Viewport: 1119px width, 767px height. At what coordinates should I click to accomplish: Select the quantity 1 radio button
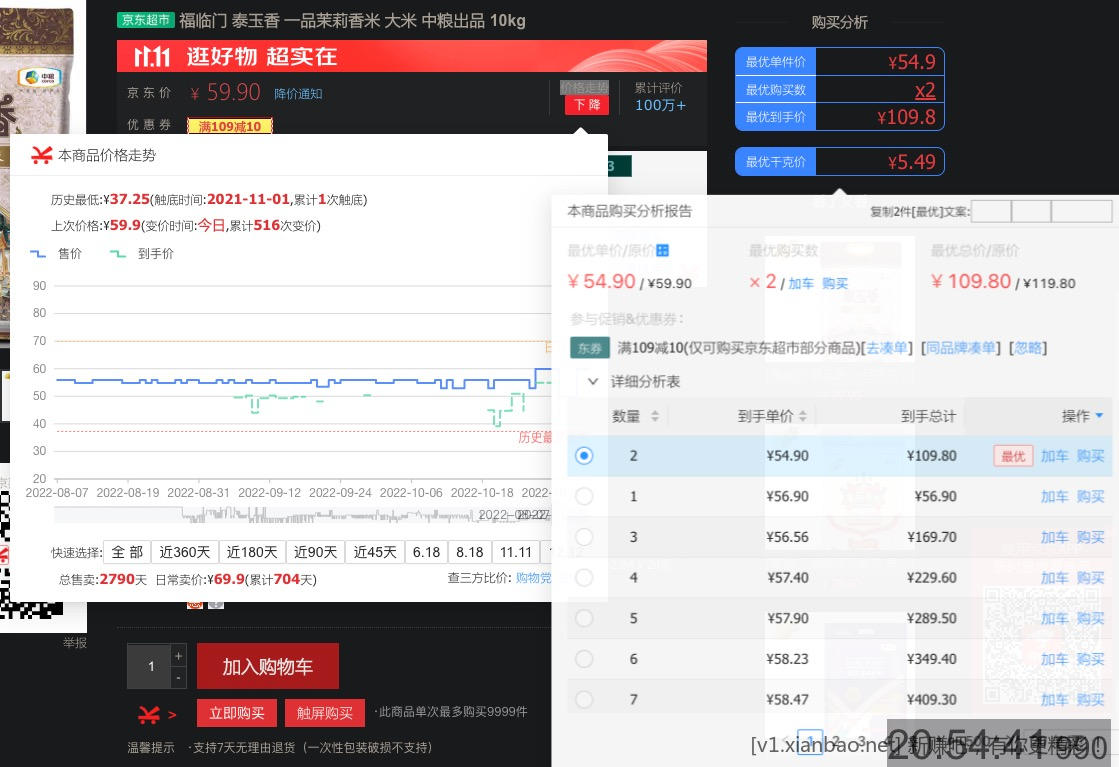click(584, 496)
